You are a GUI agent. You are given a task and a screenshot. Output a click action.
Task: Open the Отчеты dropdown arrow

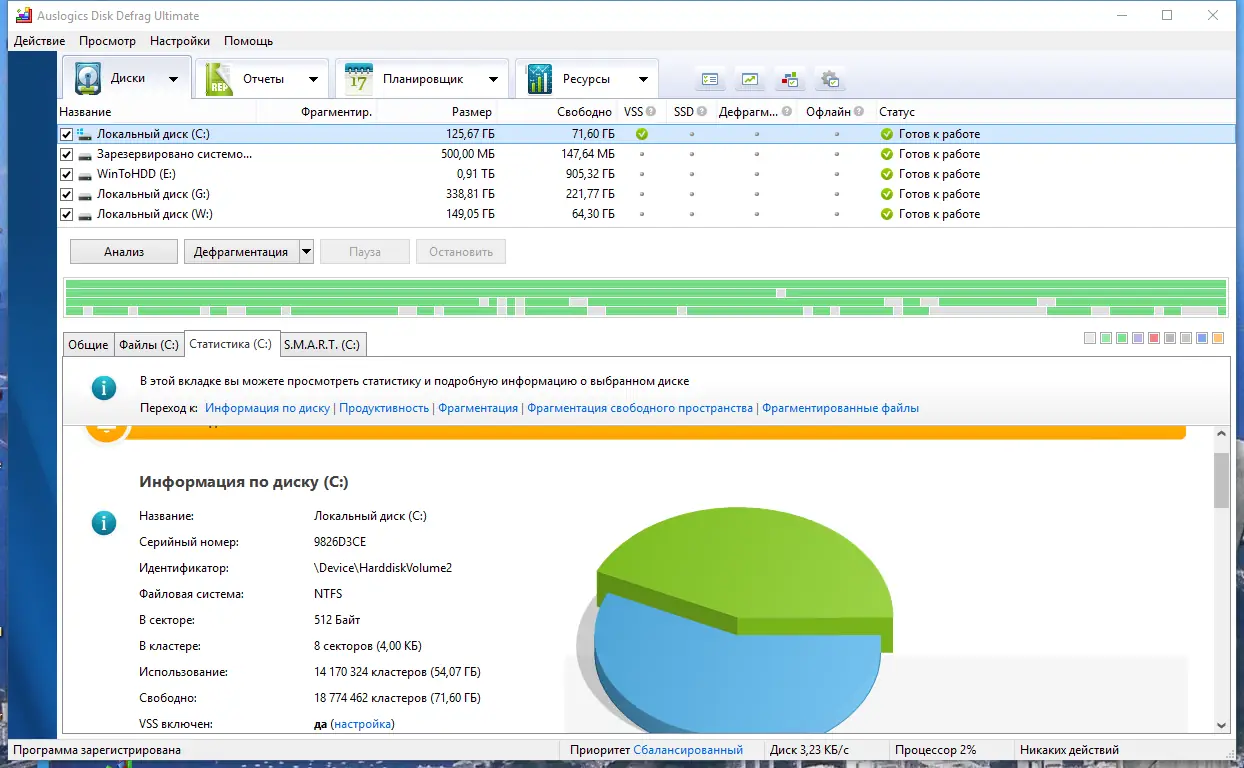(x=313, y=80)
